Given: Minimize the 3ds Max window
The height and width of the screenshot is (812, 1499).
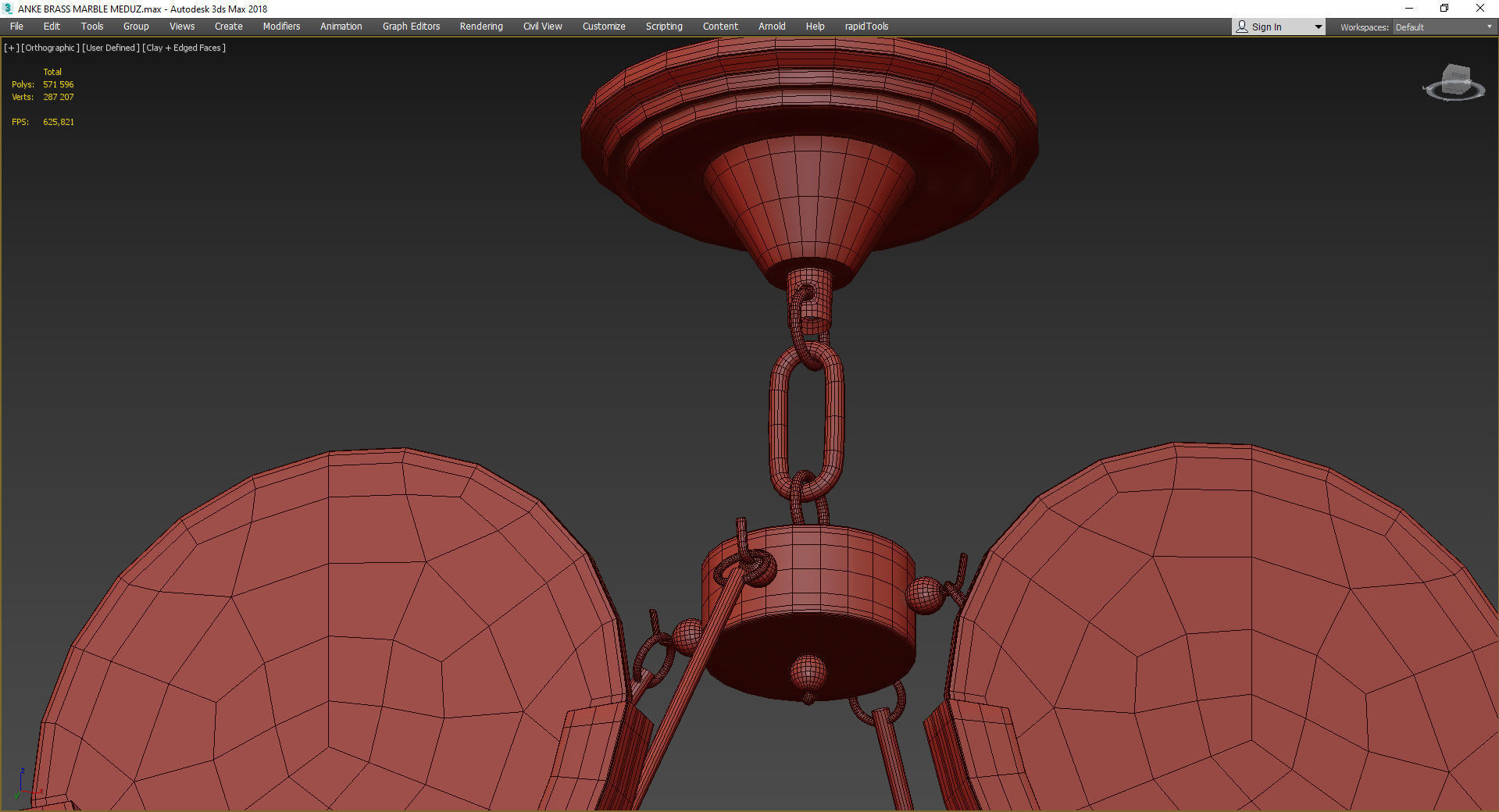Looking at the screenshot, I should [x=1409, y=9].
